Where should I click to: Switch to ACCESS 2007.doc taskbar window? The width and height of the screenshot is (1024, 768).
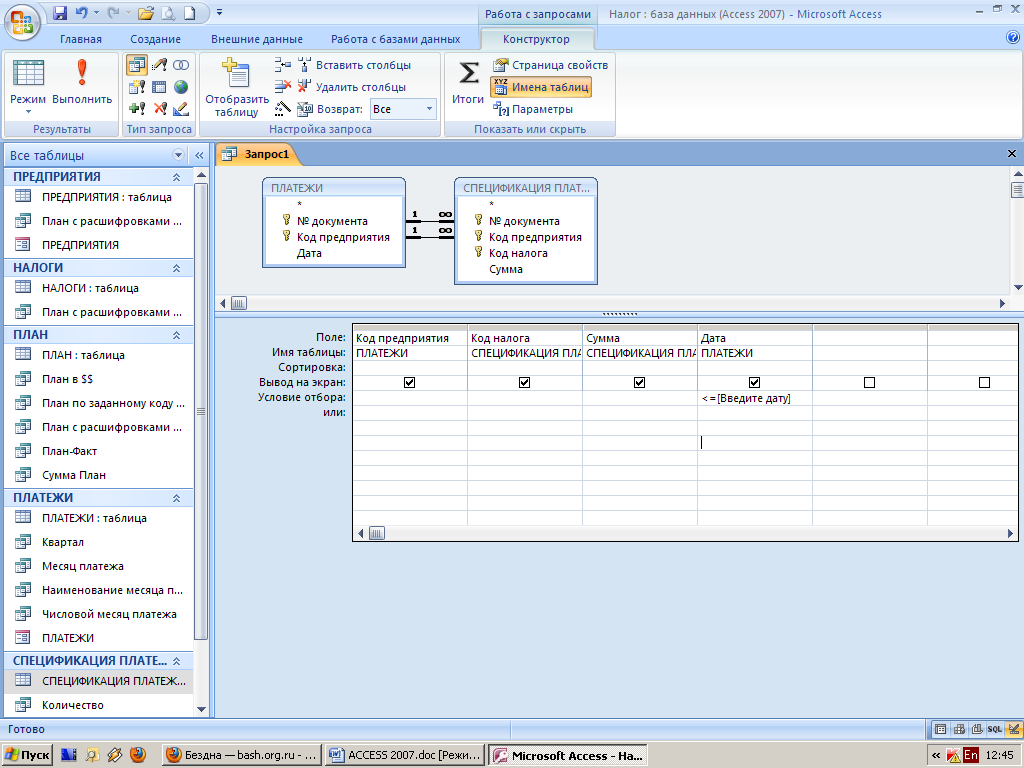pos(405,756)
